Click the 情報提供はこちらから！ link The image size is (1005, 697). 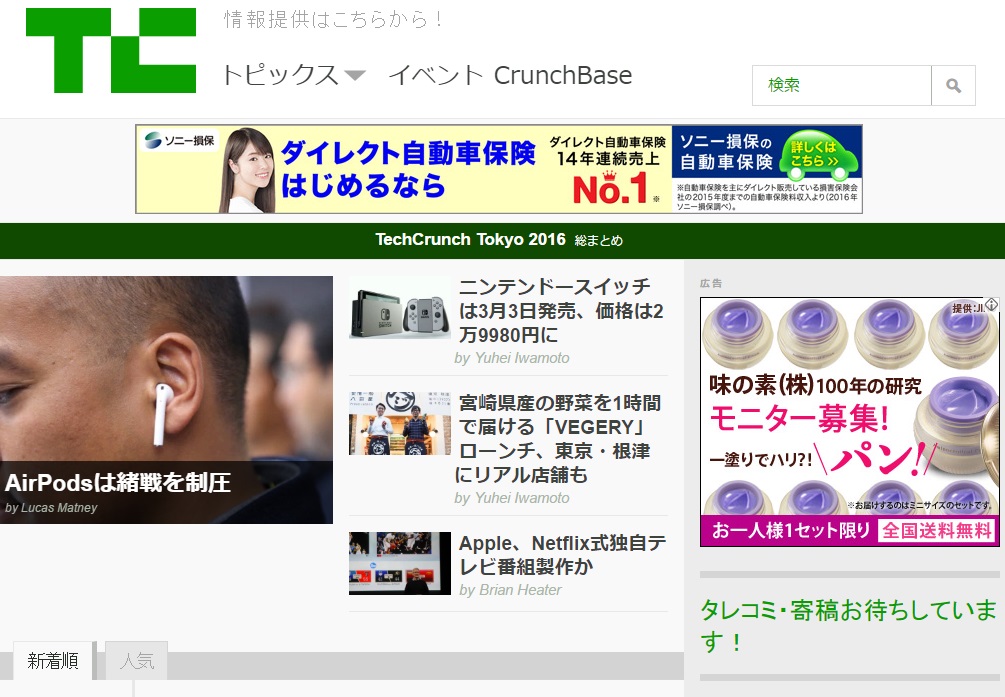tap(333, 19)
